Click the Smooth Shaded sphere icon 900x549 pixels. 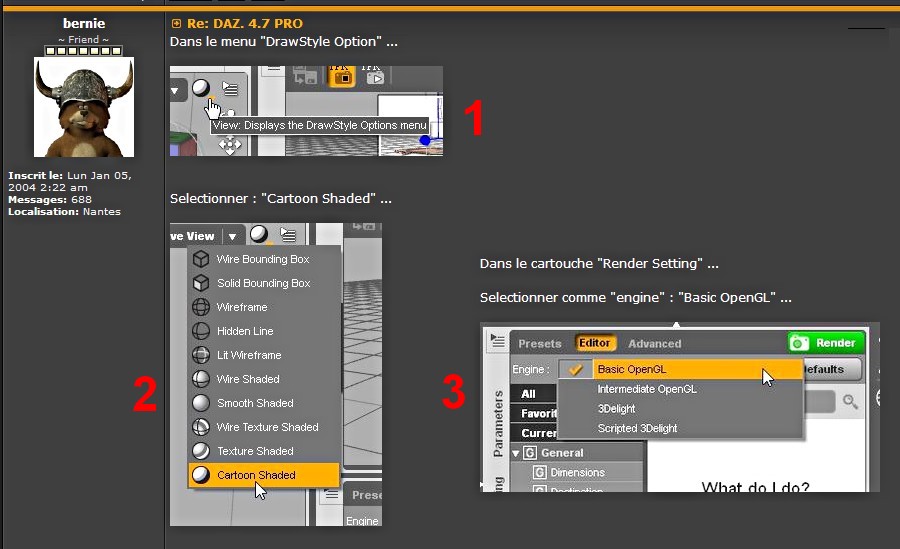201,403
